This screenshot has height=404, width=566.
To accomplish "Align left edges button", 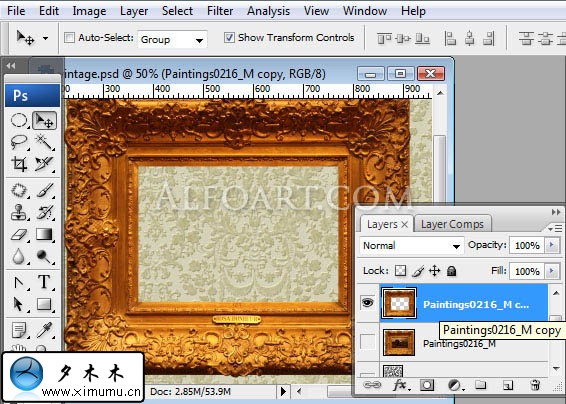I will click(x=450, y=38).
